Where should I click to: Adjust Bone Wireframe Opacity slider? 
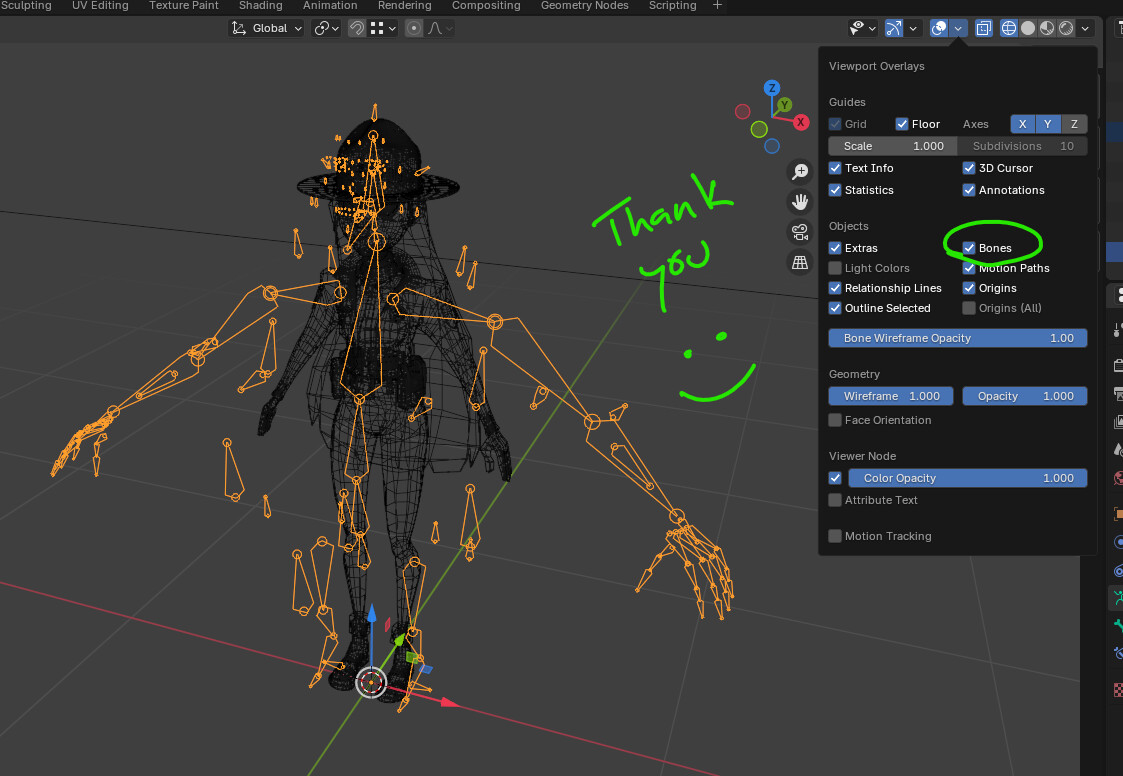pyautogui.click(x=958, y=338)
